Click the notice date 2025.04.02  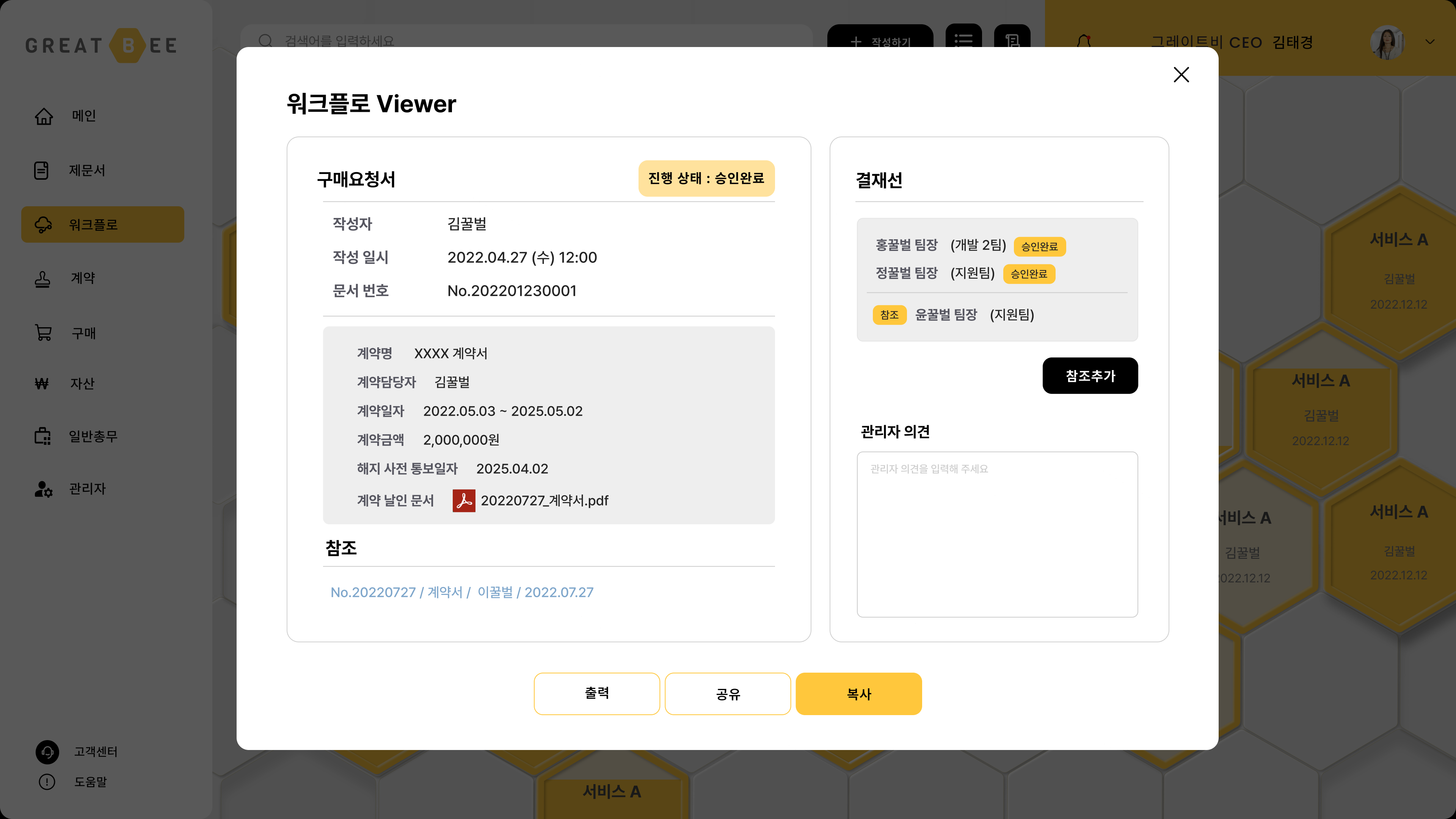coord(511,469)
